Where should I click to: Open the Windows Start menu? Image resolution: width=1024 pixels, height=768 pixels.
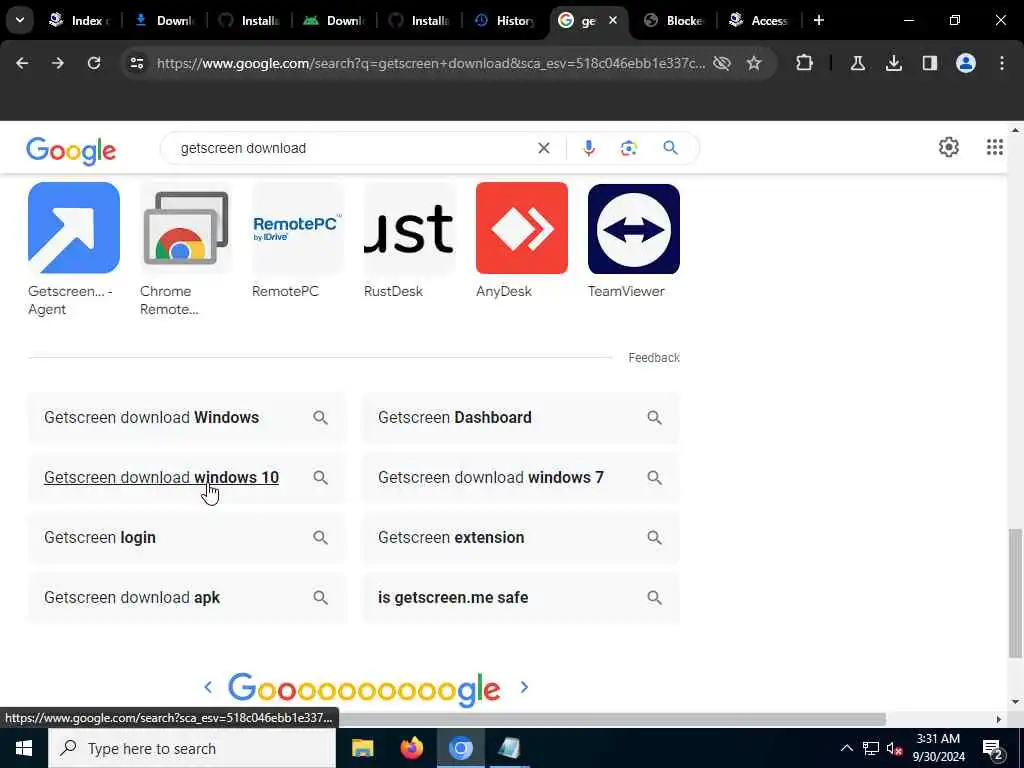(x=24, y=748)
